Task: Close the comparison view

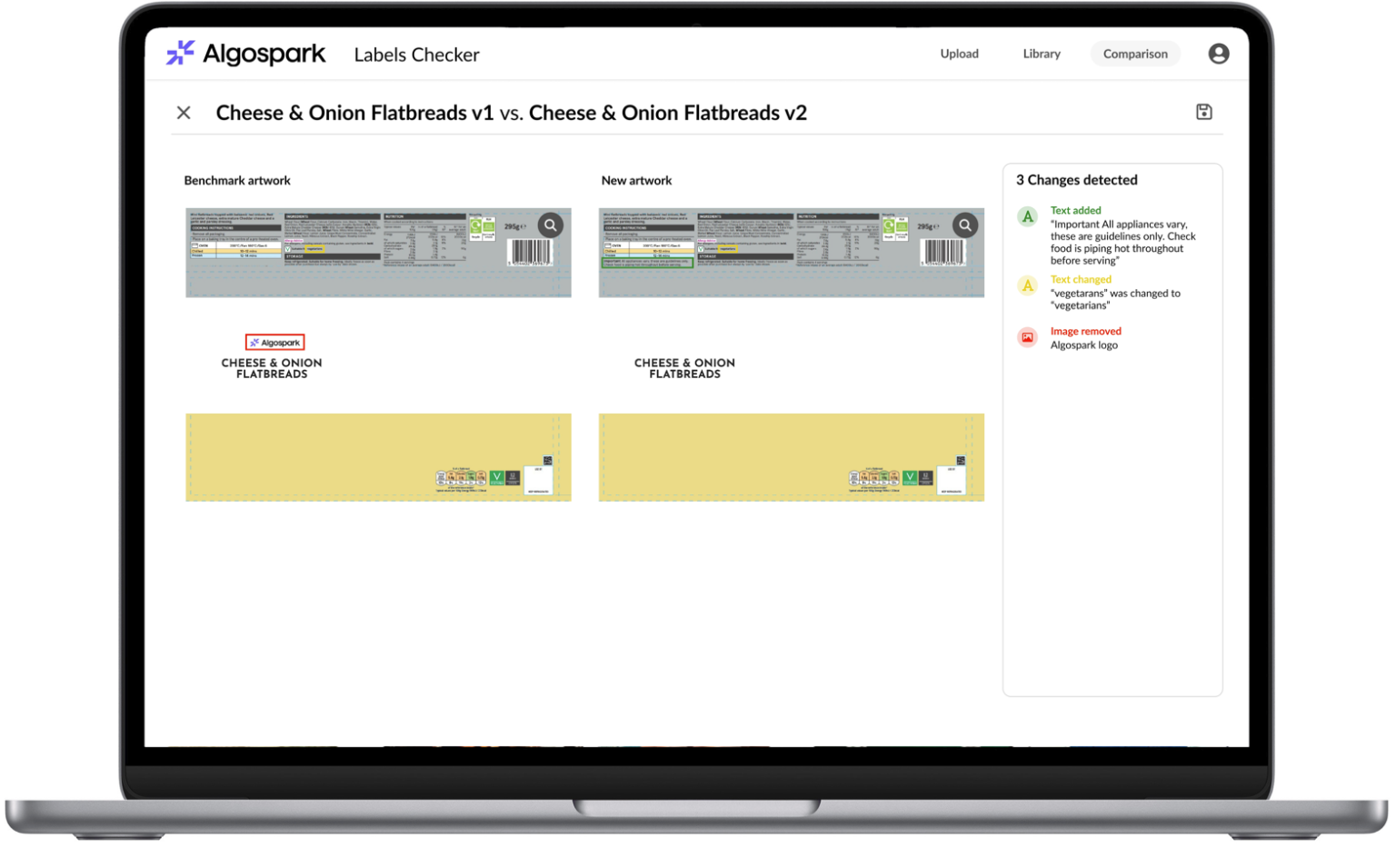Action: 183,112
